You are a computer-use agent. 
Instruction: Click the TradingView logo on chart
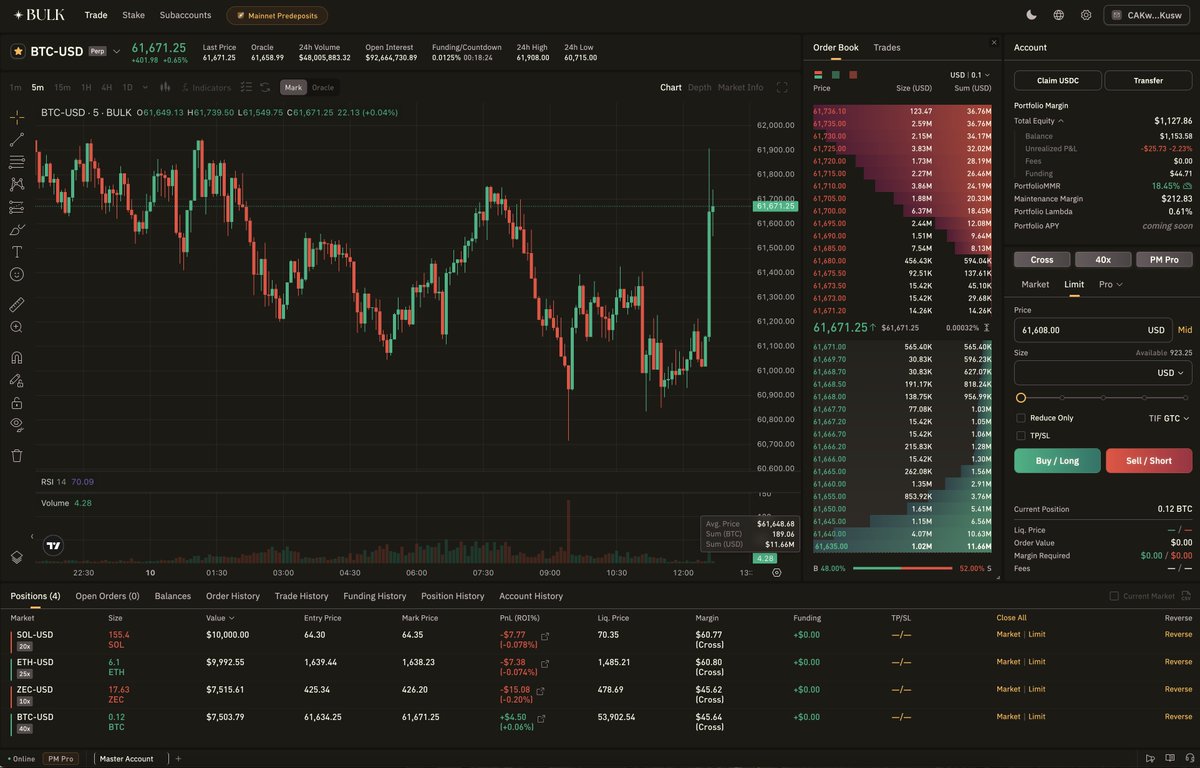[53, 546]
